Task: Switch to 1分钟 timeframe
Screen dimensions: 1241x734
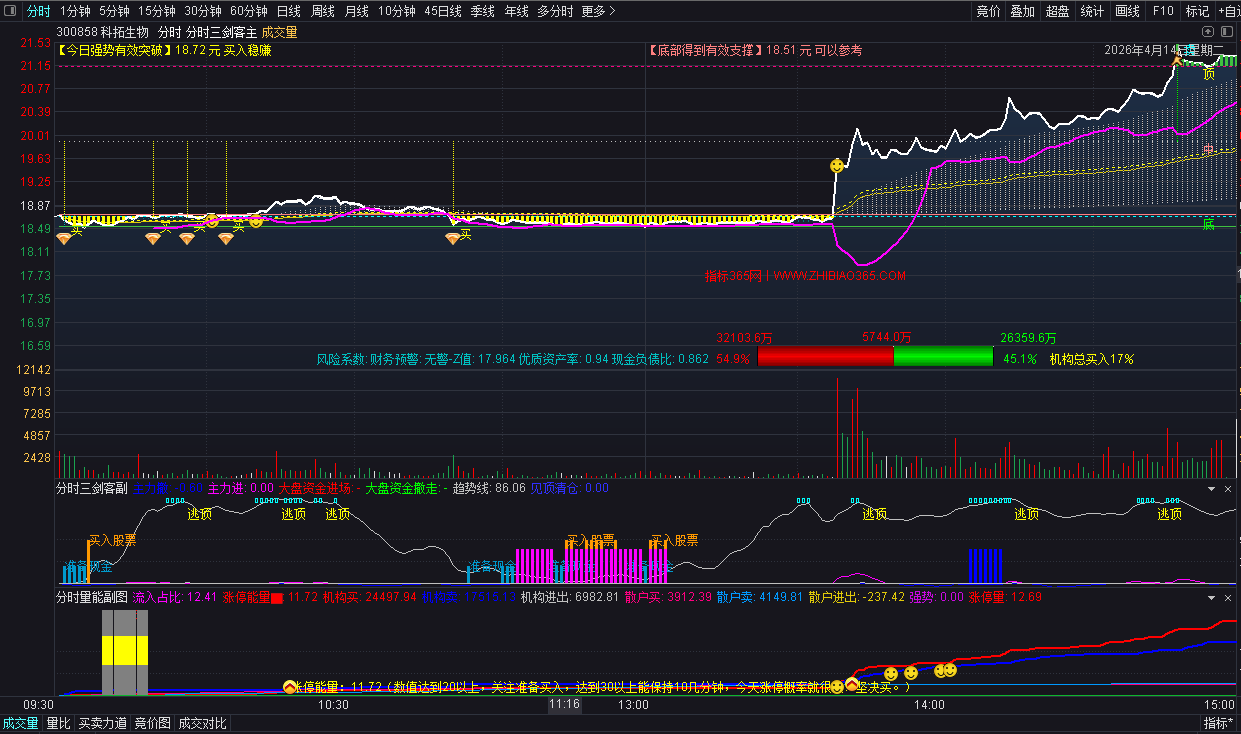Action: [75, 11]
